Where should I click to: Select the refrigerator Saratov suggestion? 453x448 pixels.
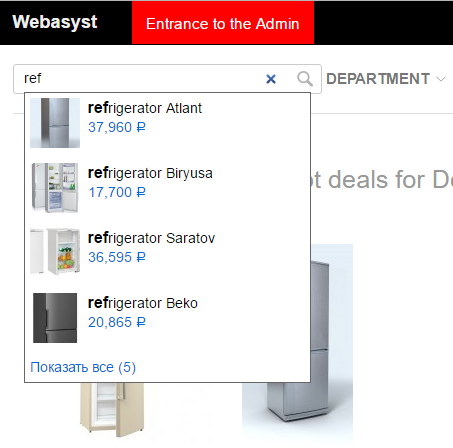(x=167, y=252)
